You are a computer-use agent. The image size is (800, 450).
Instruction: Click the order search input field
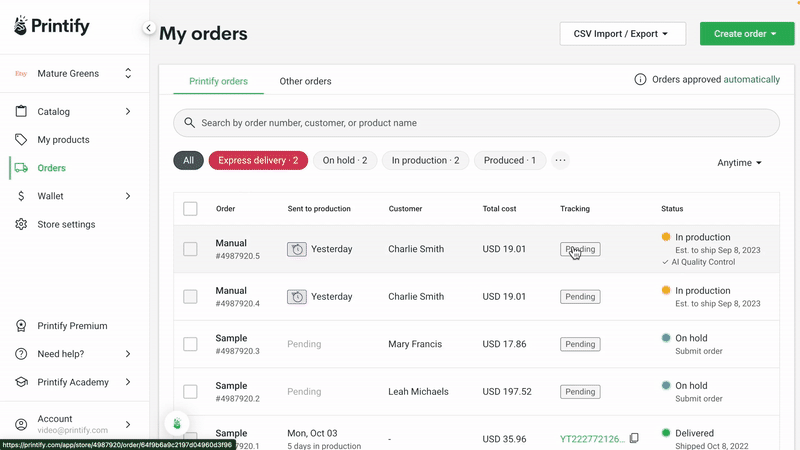[x=477, y=122]
